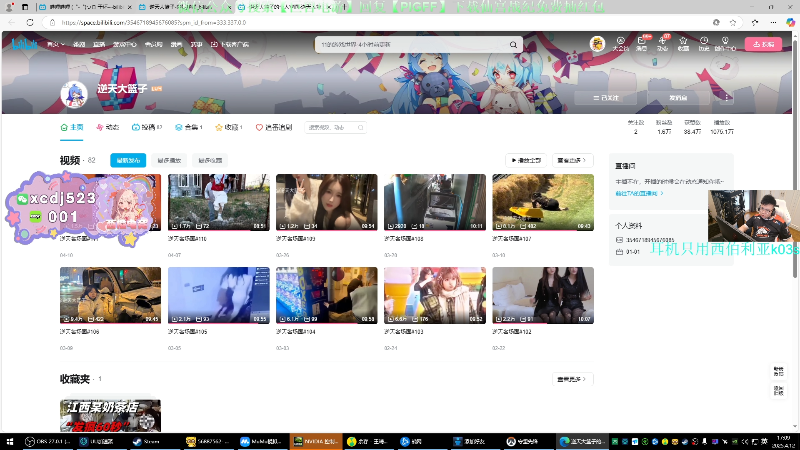Open video thumbnail titled 逆天食货圈#109
The height and width of the screenshot is (450, 800).
(x=327, y=203)
